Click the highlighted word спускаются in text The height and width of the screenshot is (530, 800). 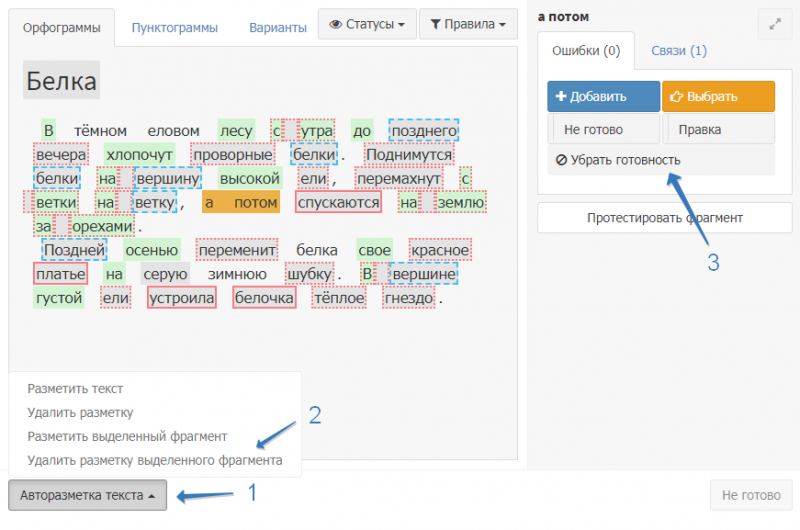click(x=338, y=203)
